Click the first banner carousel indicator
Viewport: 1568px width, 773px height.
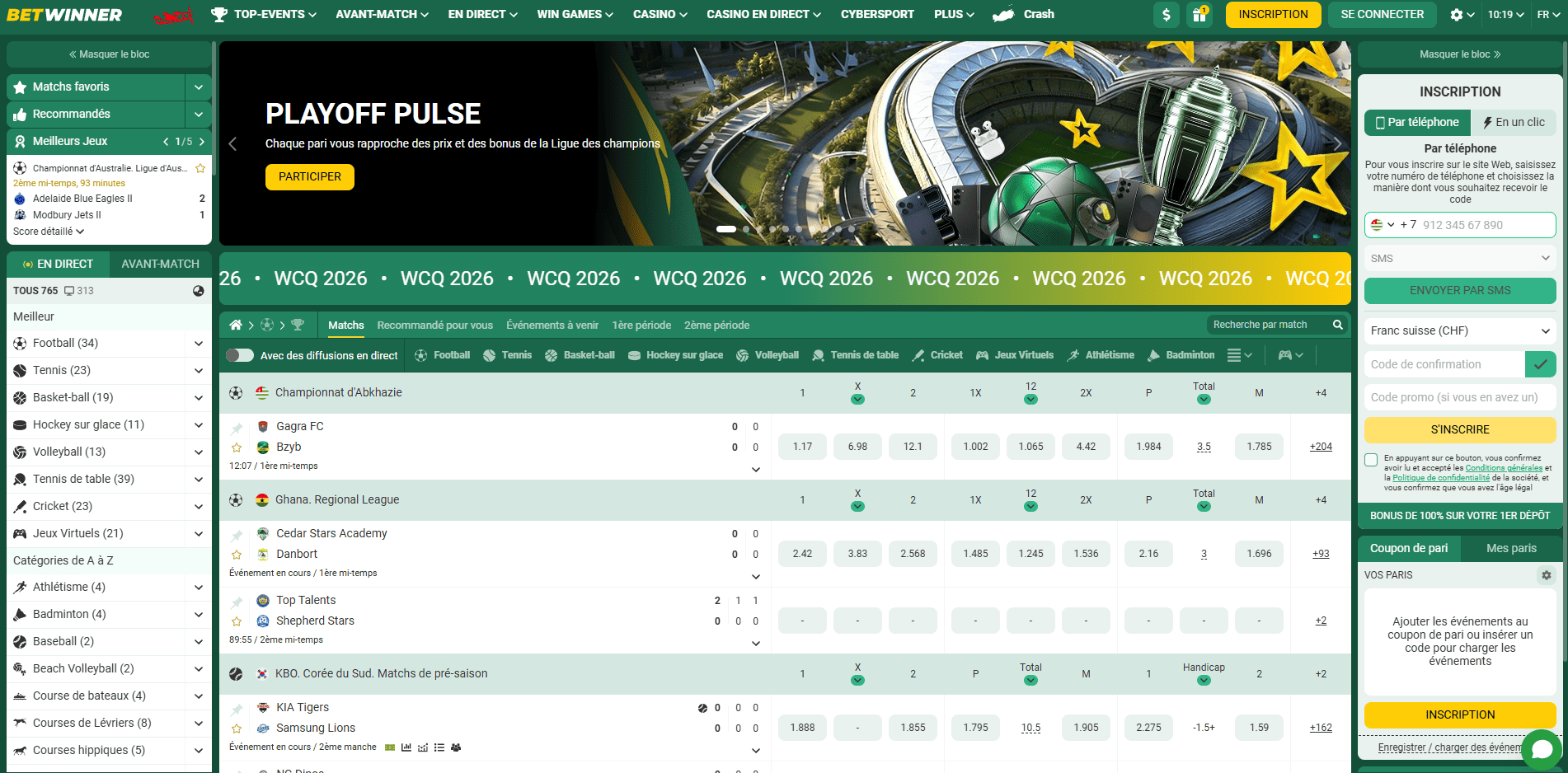725,229
